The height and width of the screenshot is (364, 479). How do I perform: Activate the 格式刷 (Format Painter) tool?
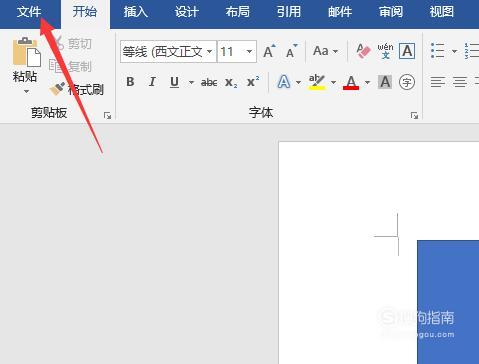coord(77,89)
